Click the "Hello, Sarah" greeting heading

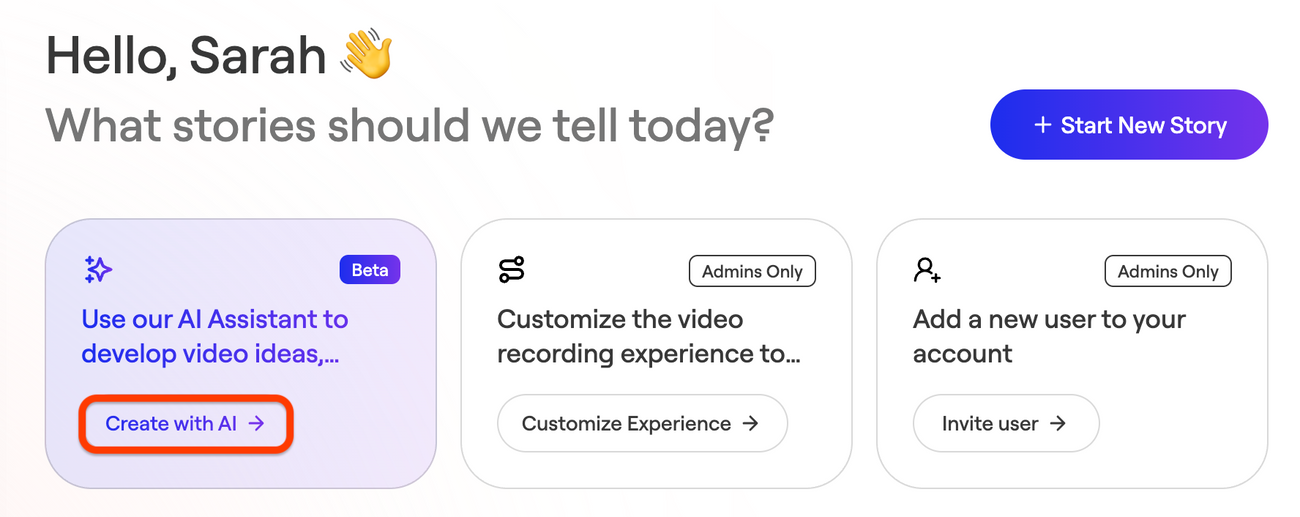coord(186,56)
